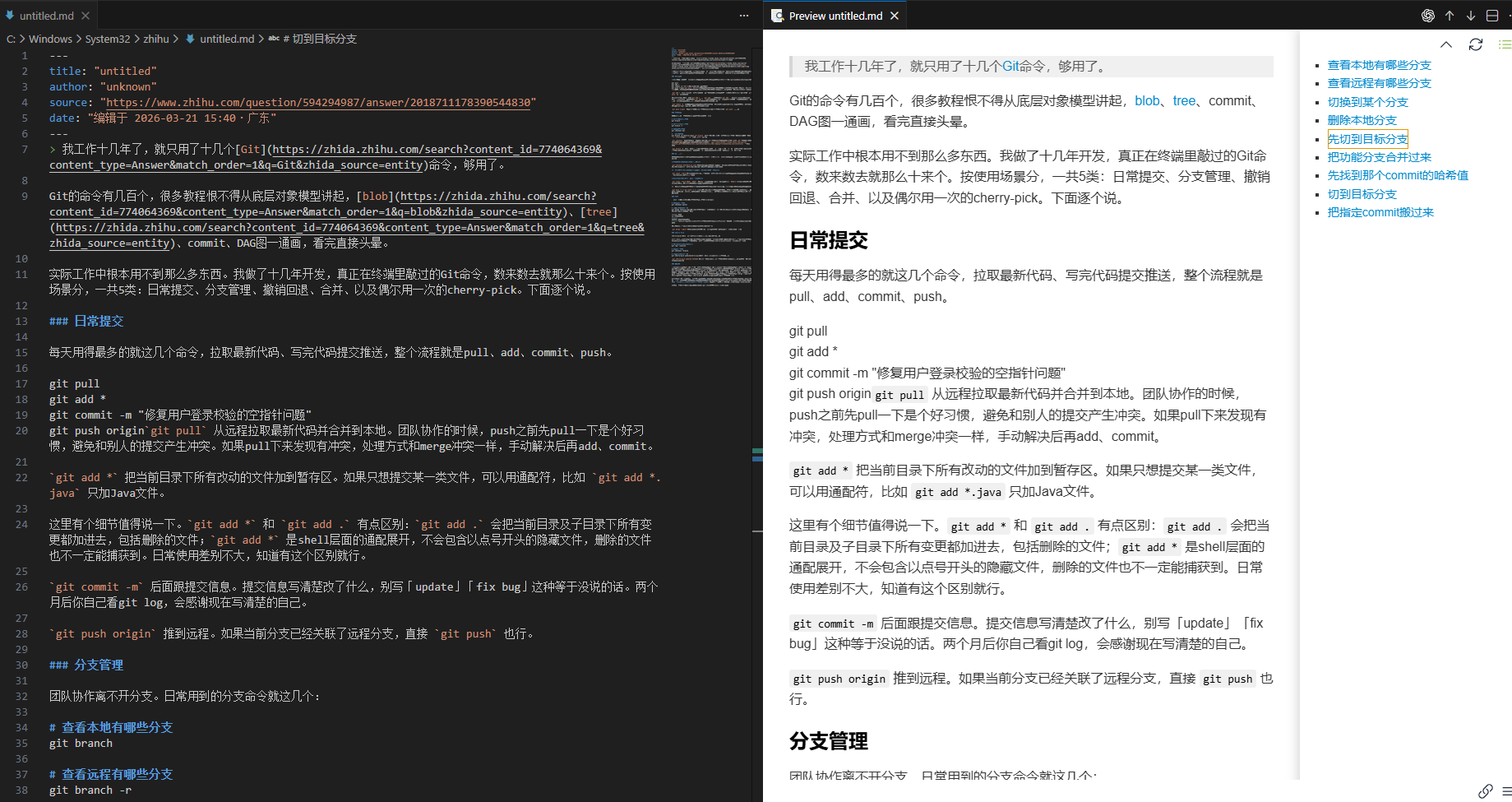Click the upward arrow icon in preview toolbar
1512x802 pixels.
1449,15
